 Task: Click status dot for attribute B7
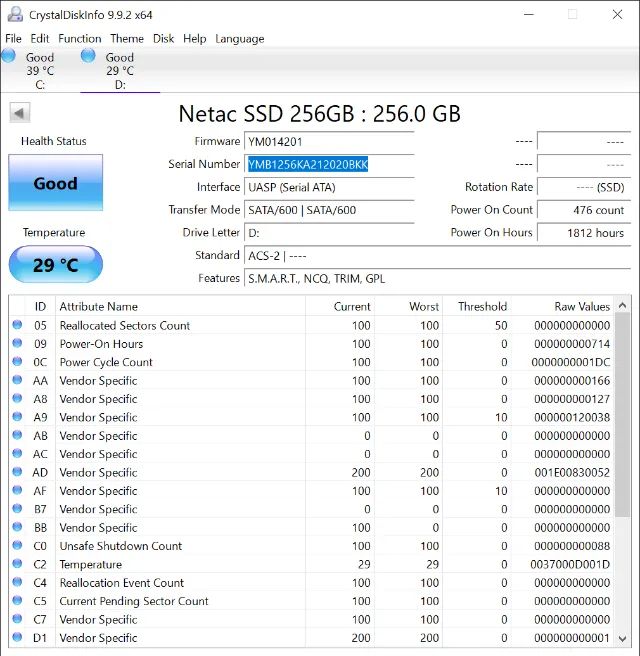click(17, 509)
